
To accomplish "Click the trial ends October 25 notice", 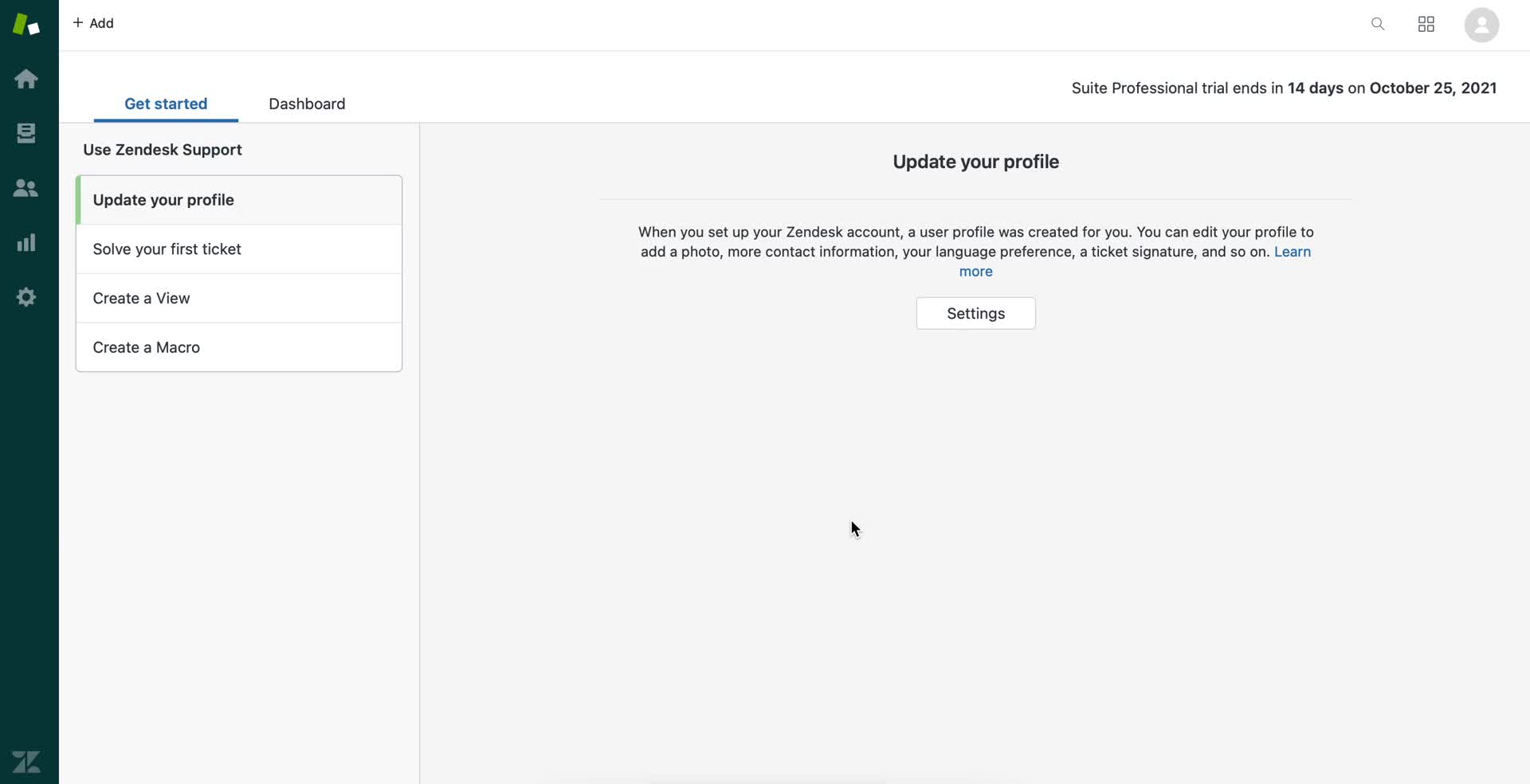I will (x=1284, y=88).
